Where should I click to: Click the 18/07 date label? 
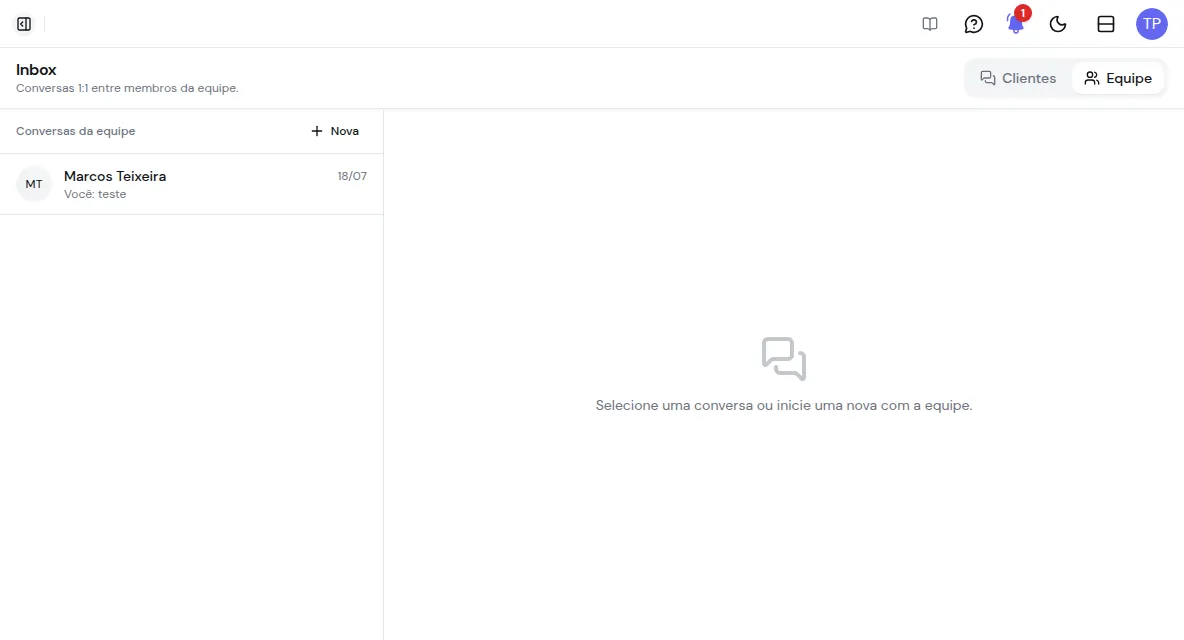coord(352,177)
